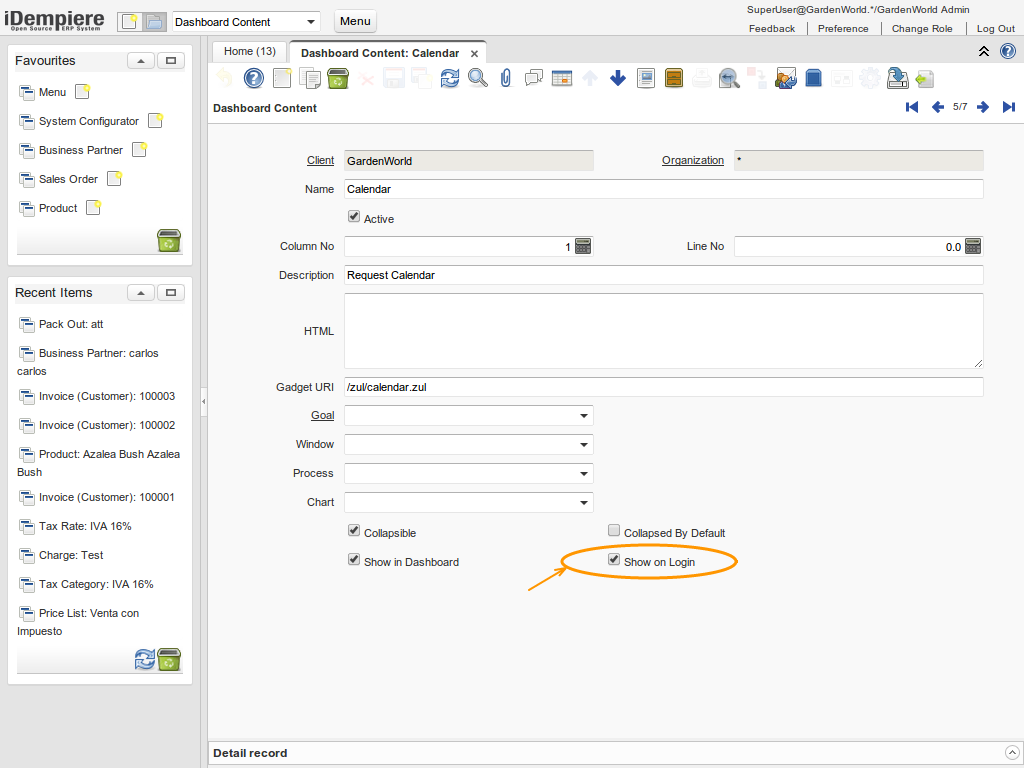This screenshot has height=768, width=1024.
Task: Open the Print icon on the toolbar
Action: (x=701, y=77)
